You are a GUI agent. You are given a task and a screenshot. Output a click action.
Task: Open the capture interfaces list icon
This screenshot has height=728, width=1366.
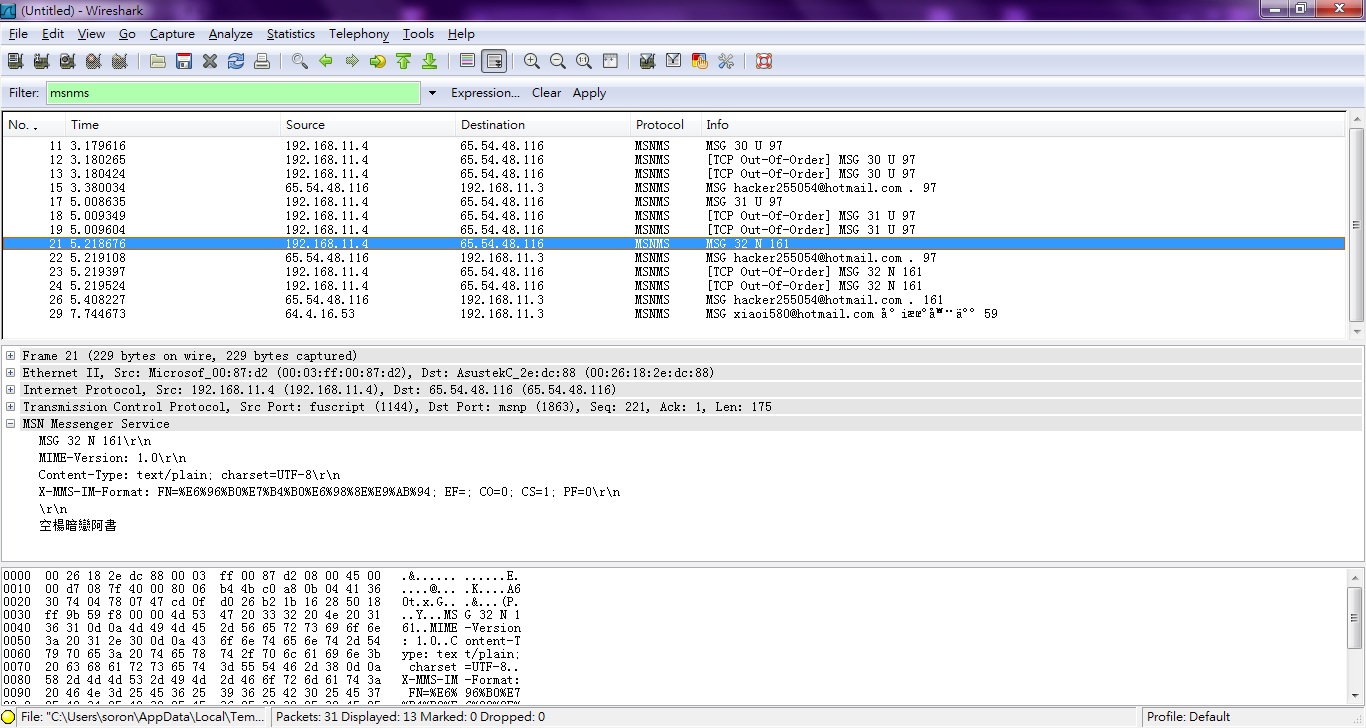click(x=15, y=61)
